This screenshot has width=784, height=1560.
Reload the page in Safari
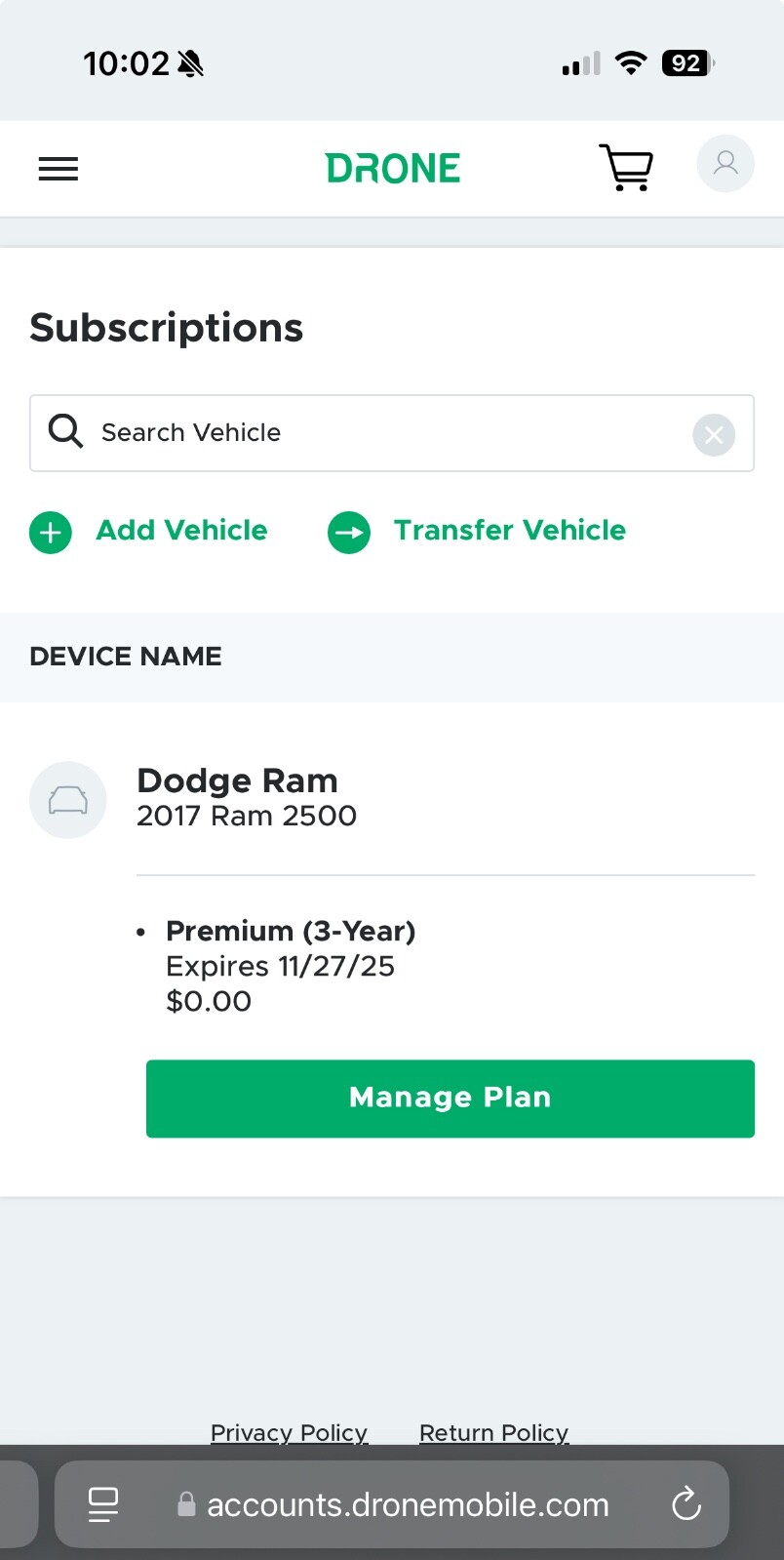(686, 1503)
